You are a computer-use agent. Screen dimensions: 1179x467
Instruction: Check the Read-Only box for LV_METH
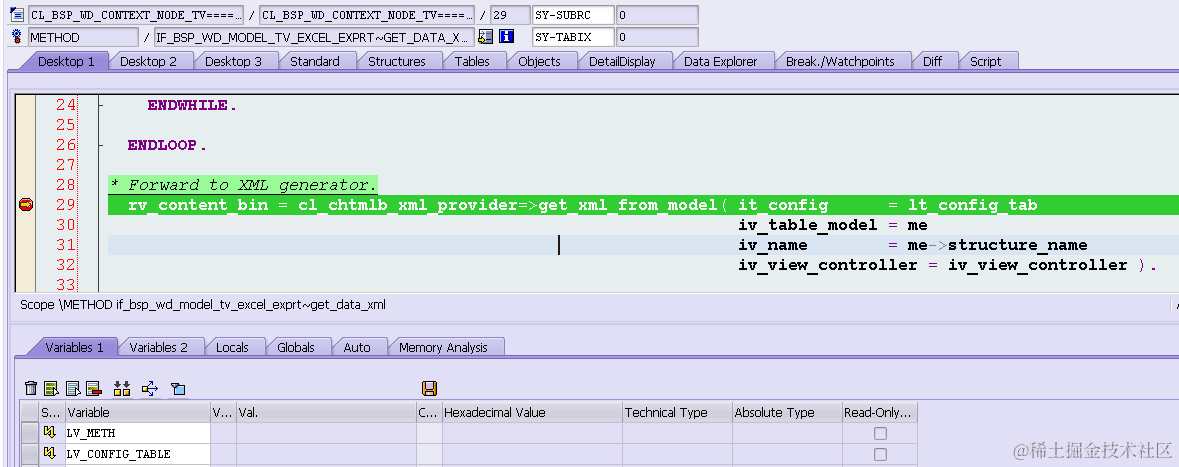880,433
